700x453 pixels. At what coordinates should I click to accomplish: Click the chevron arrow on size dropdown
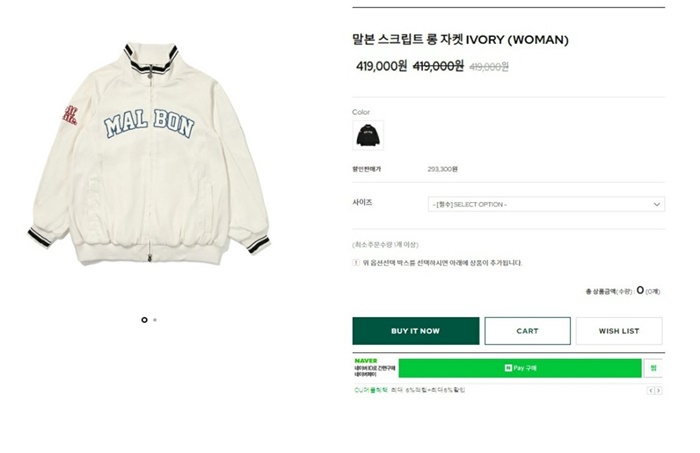(657, 204)
